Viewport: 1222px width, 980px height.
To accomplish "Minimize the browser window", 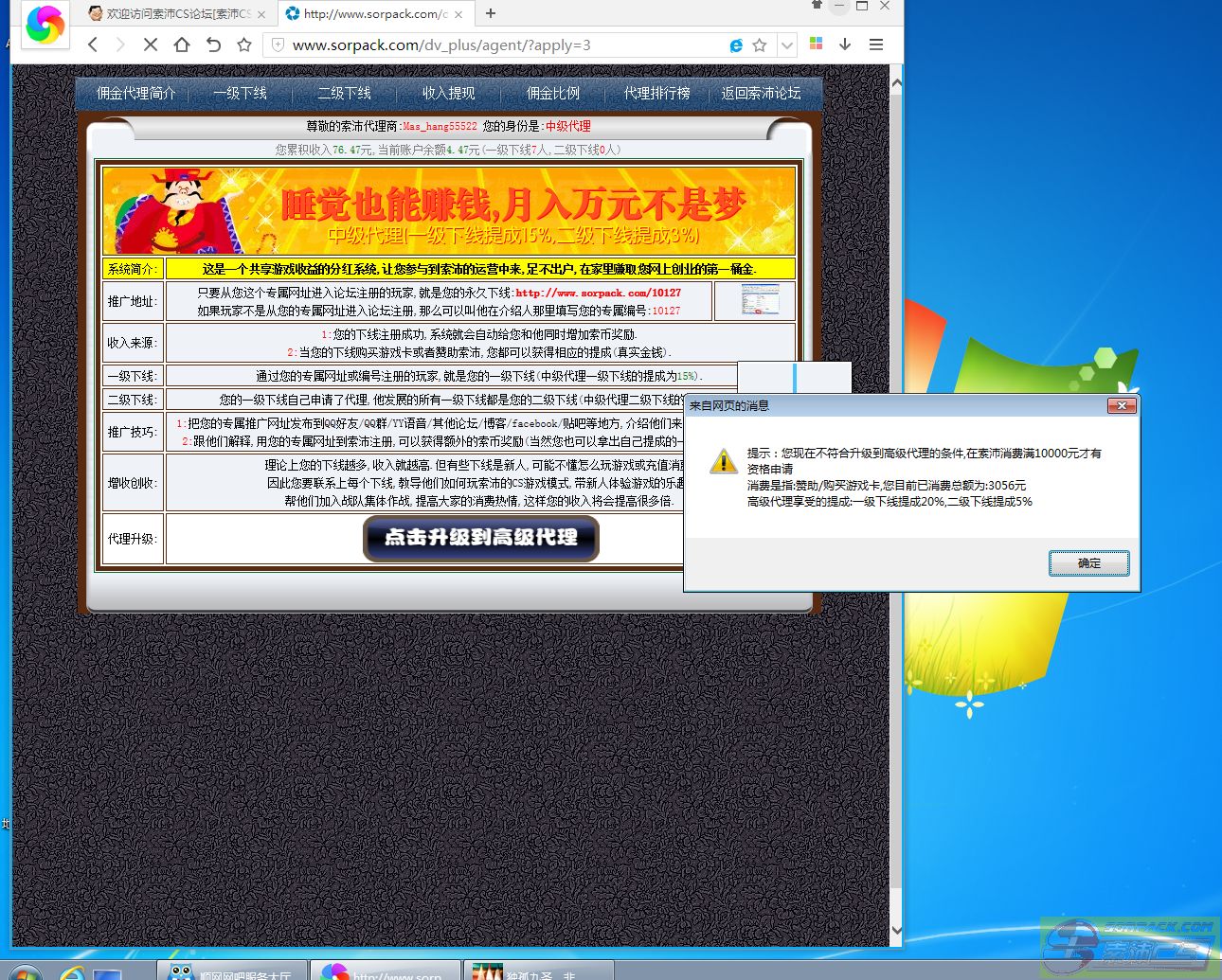I will point(838,6).
